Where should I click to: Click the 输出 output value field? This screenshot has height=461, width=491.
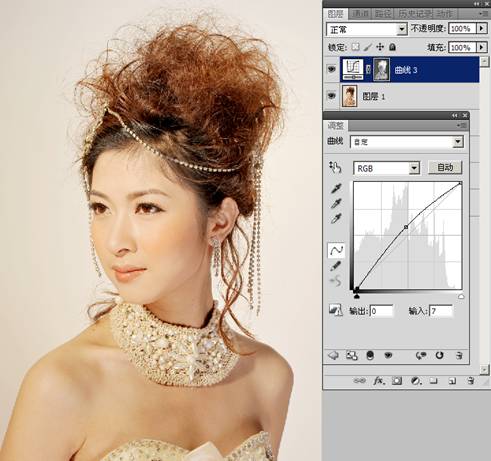click(381, 311)
